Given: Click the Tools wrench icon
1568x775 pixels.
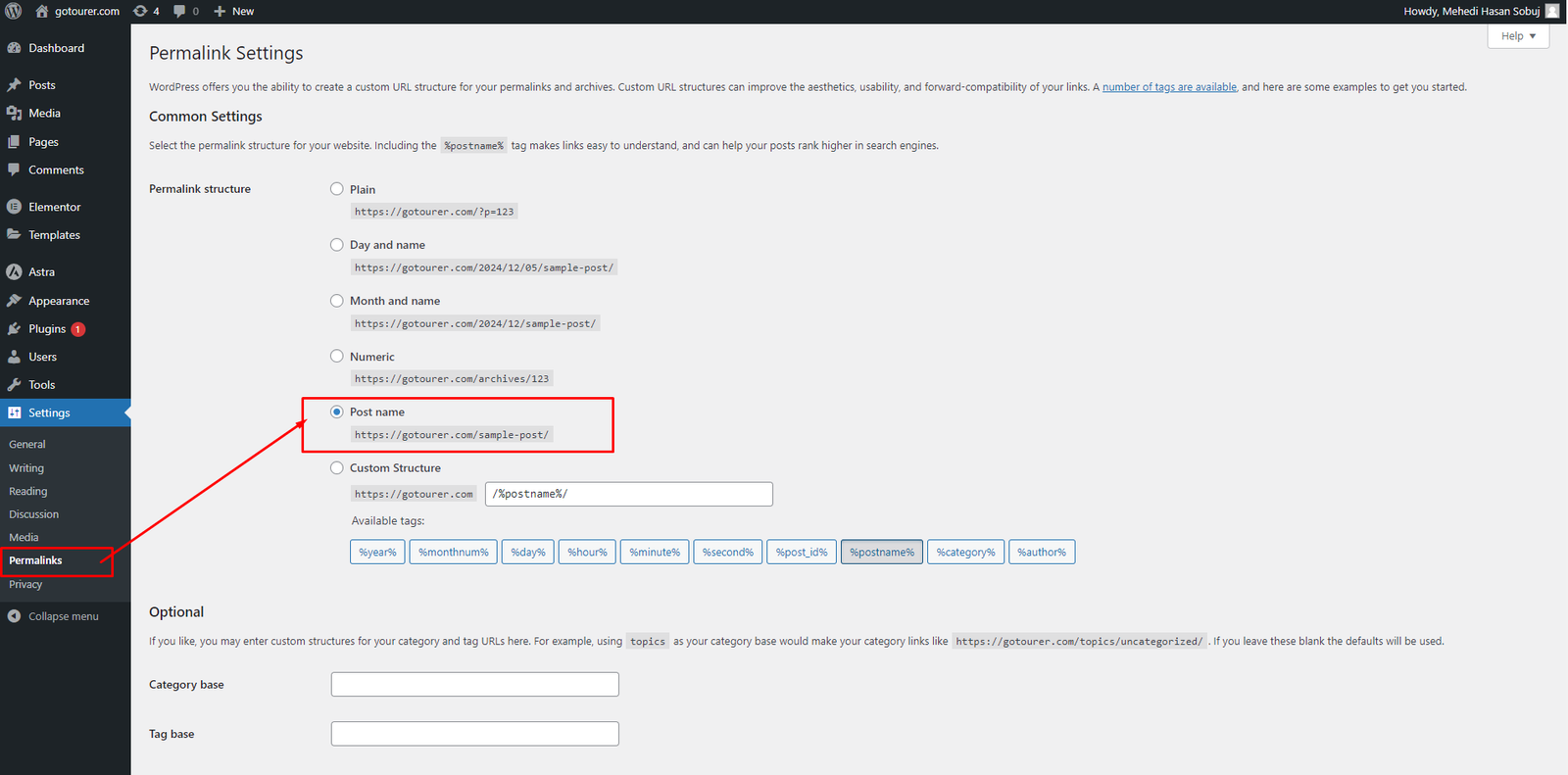Looking at the screenshot, I should 14,385.
